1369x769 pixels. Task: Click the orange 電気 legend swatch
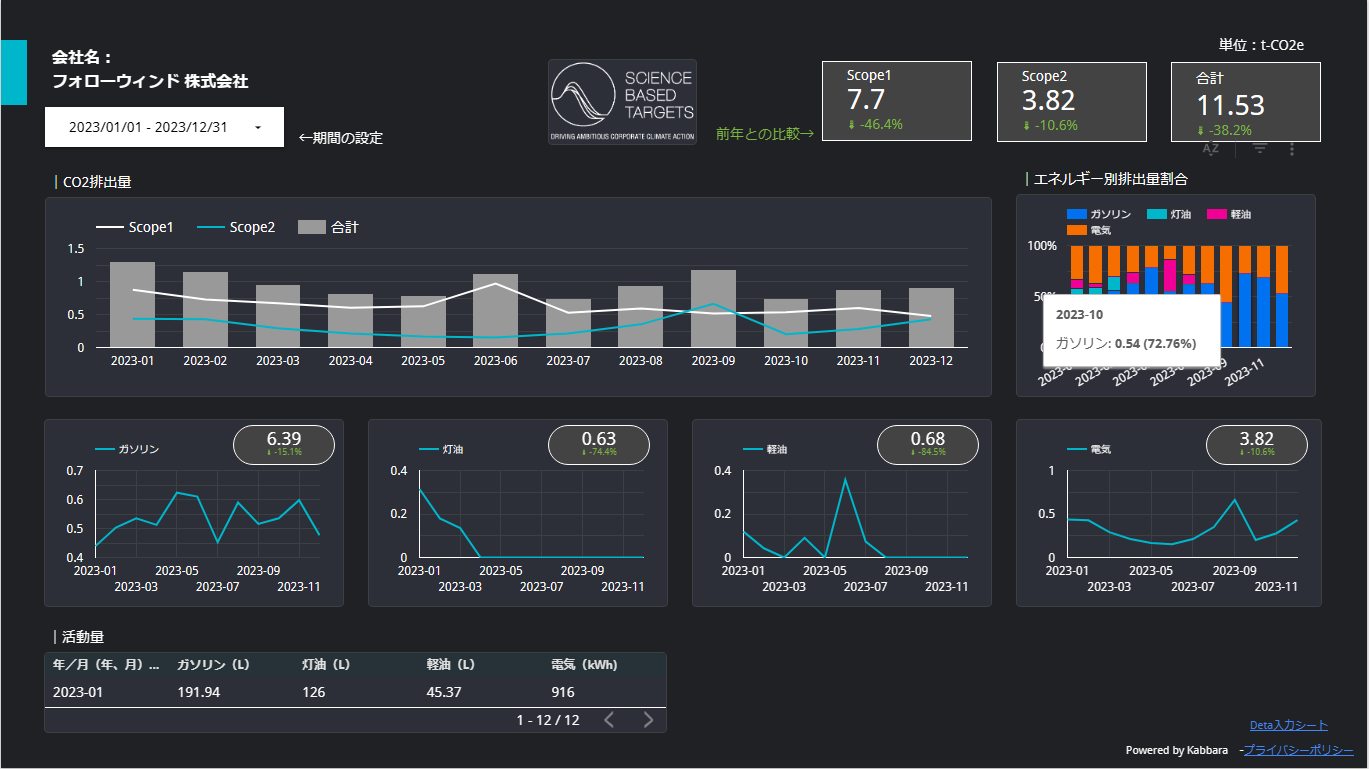[x=1077, y=231]
